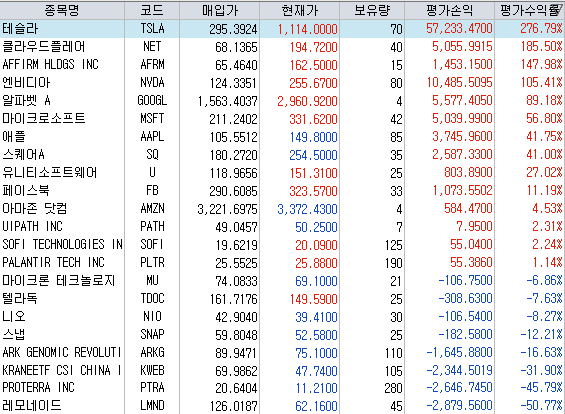Click Amazon purchase price 3,221.6975
This screenshot has height=414, width=565.
[x=227, y=209]
